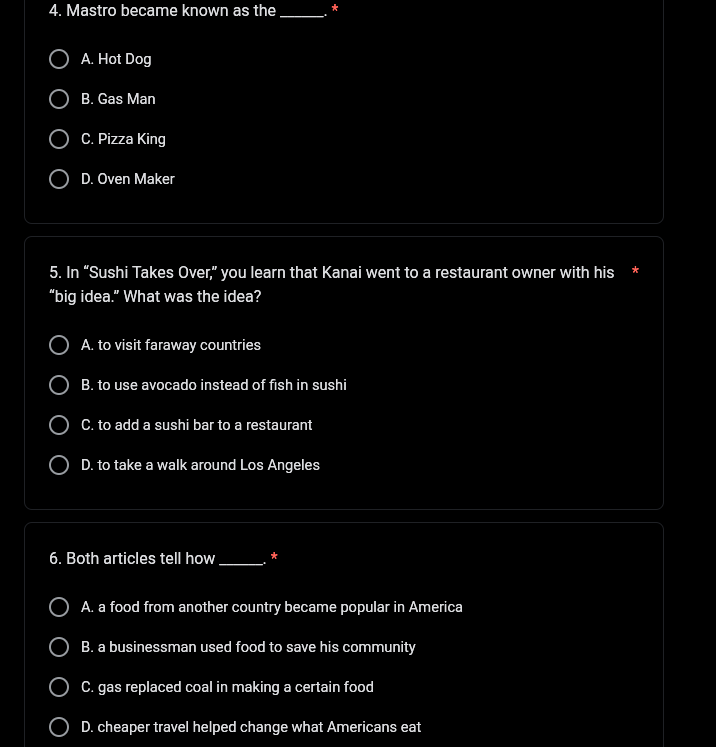
Task: Select A. to visit faraway countries
Action: coord(59,345)
